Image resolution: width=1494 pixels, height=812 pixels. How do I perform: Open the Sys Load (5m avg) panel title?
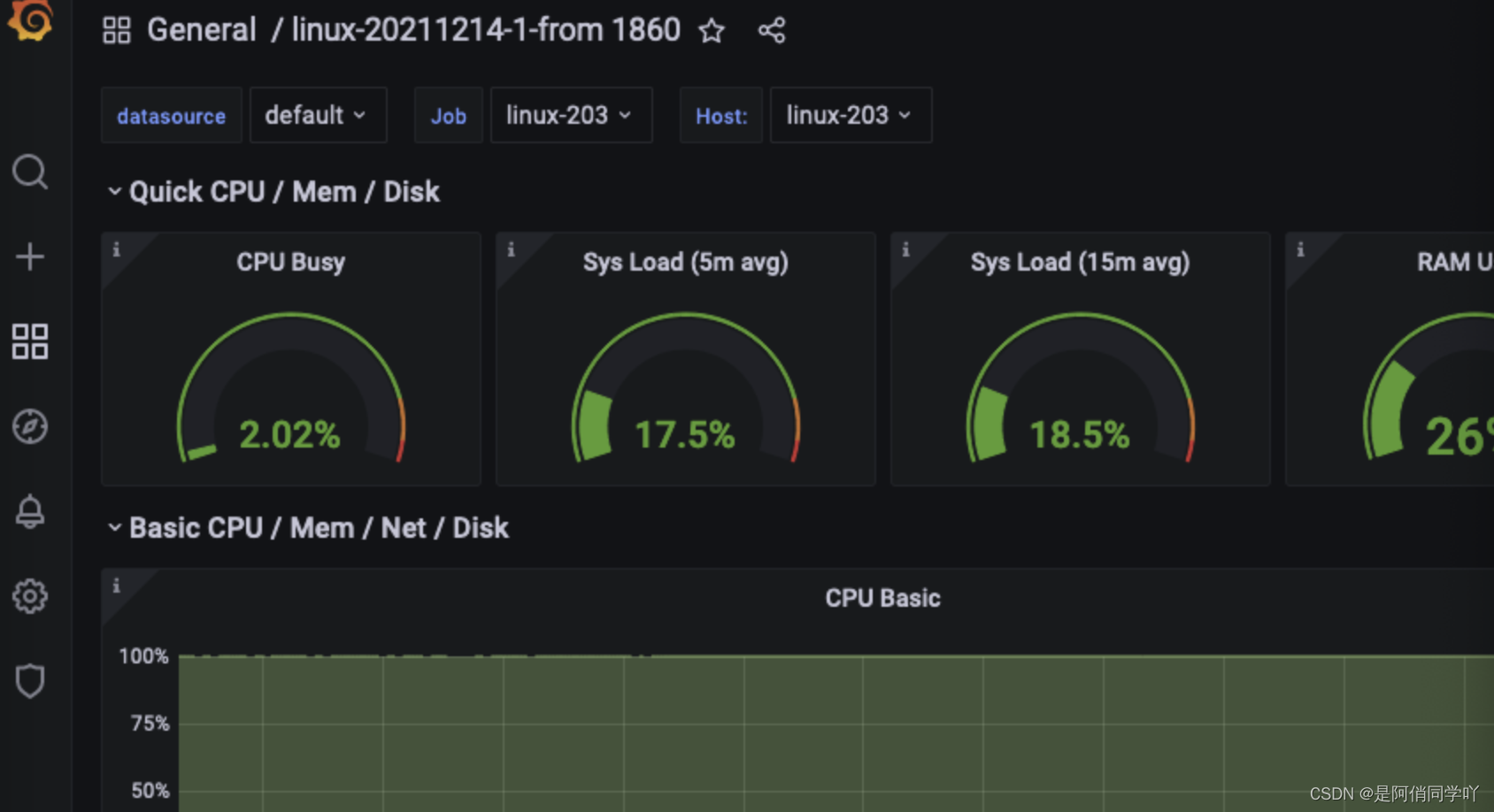tap(685, 262)
